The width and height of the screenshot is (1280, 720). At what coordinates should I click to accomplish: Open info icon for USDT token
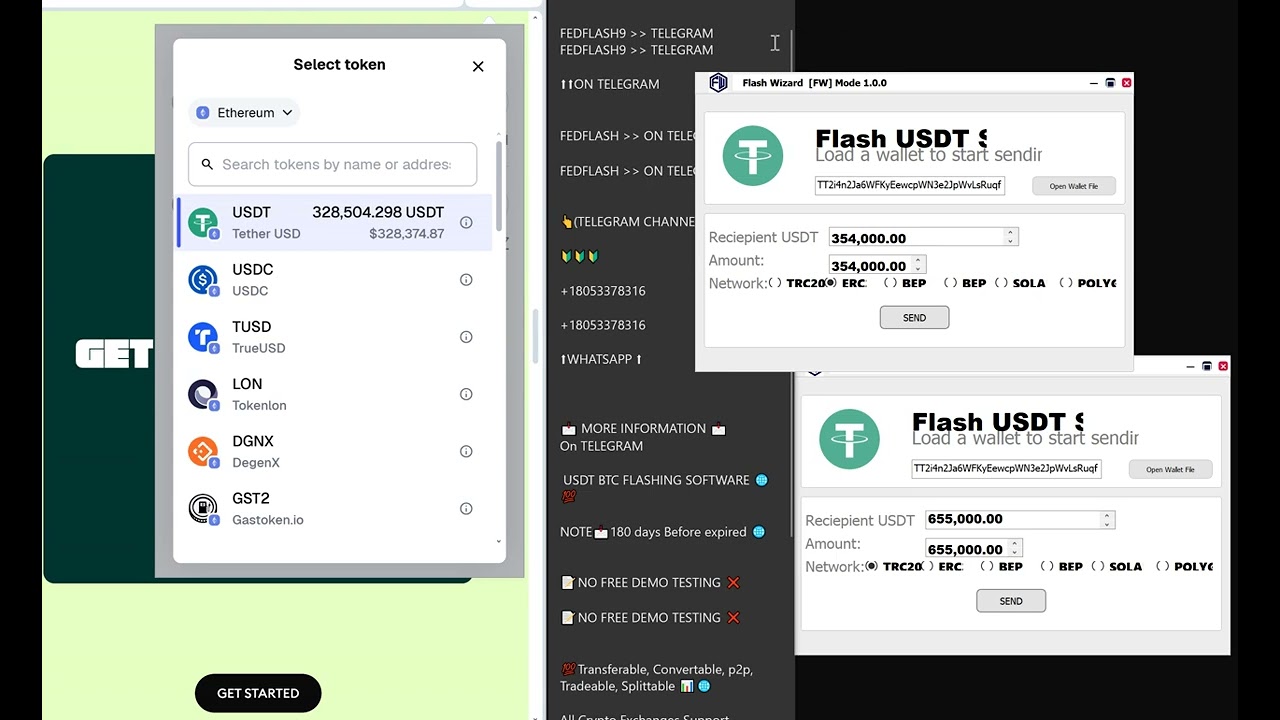click(466, 223)
